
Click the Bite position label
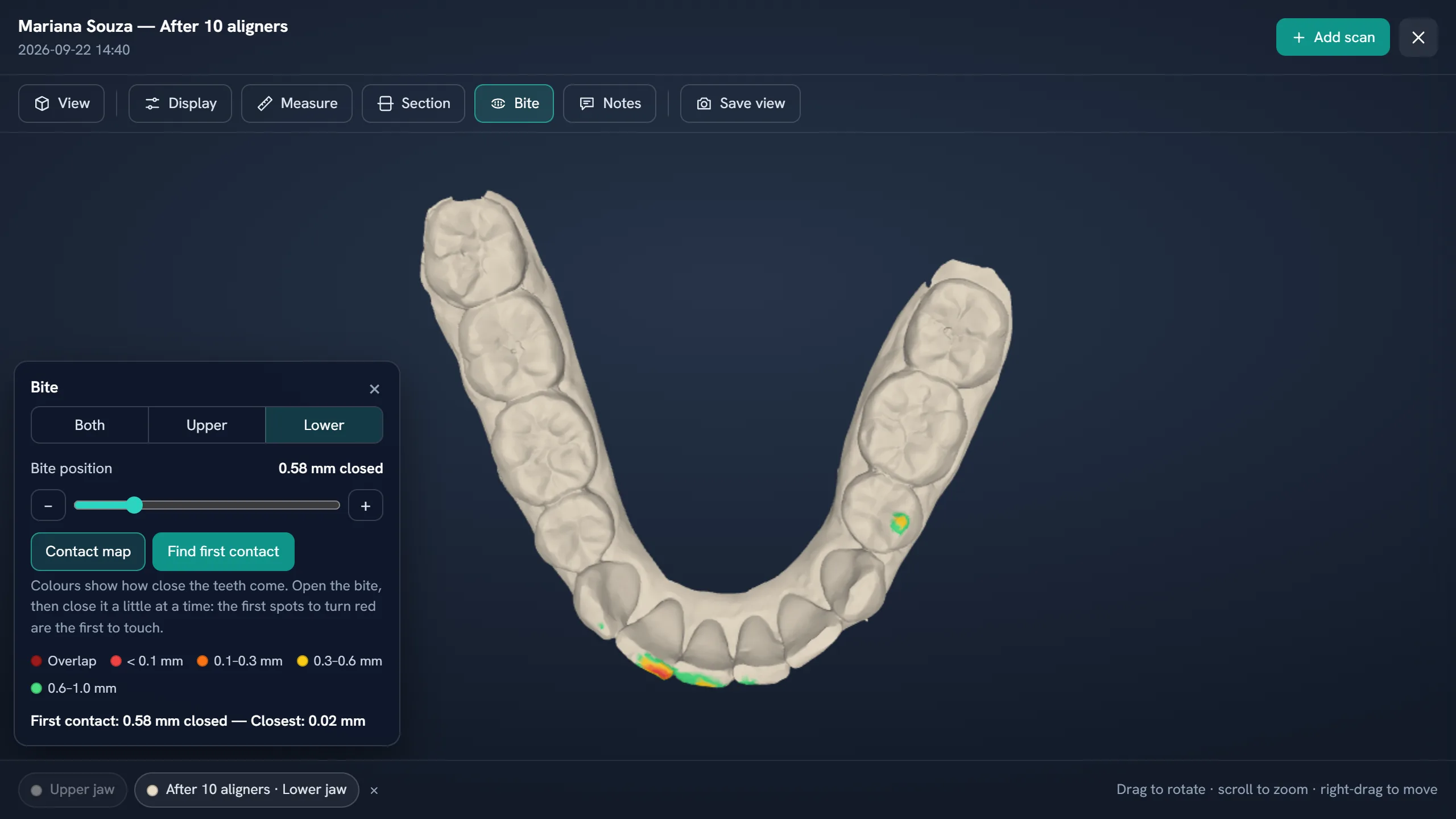[x=72, y=469]
